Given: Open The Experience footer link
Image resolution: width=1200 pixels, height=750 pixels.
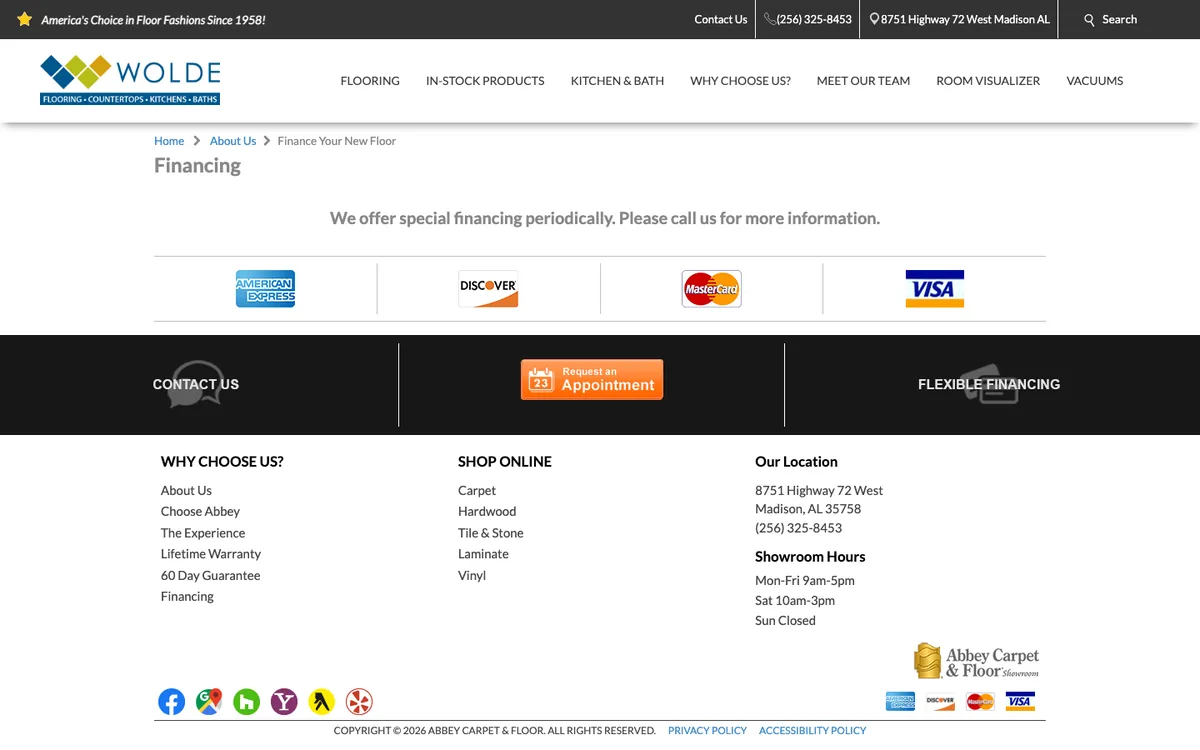Looking at the screenshot, I should pyautogui.click(x=203, y=533).
